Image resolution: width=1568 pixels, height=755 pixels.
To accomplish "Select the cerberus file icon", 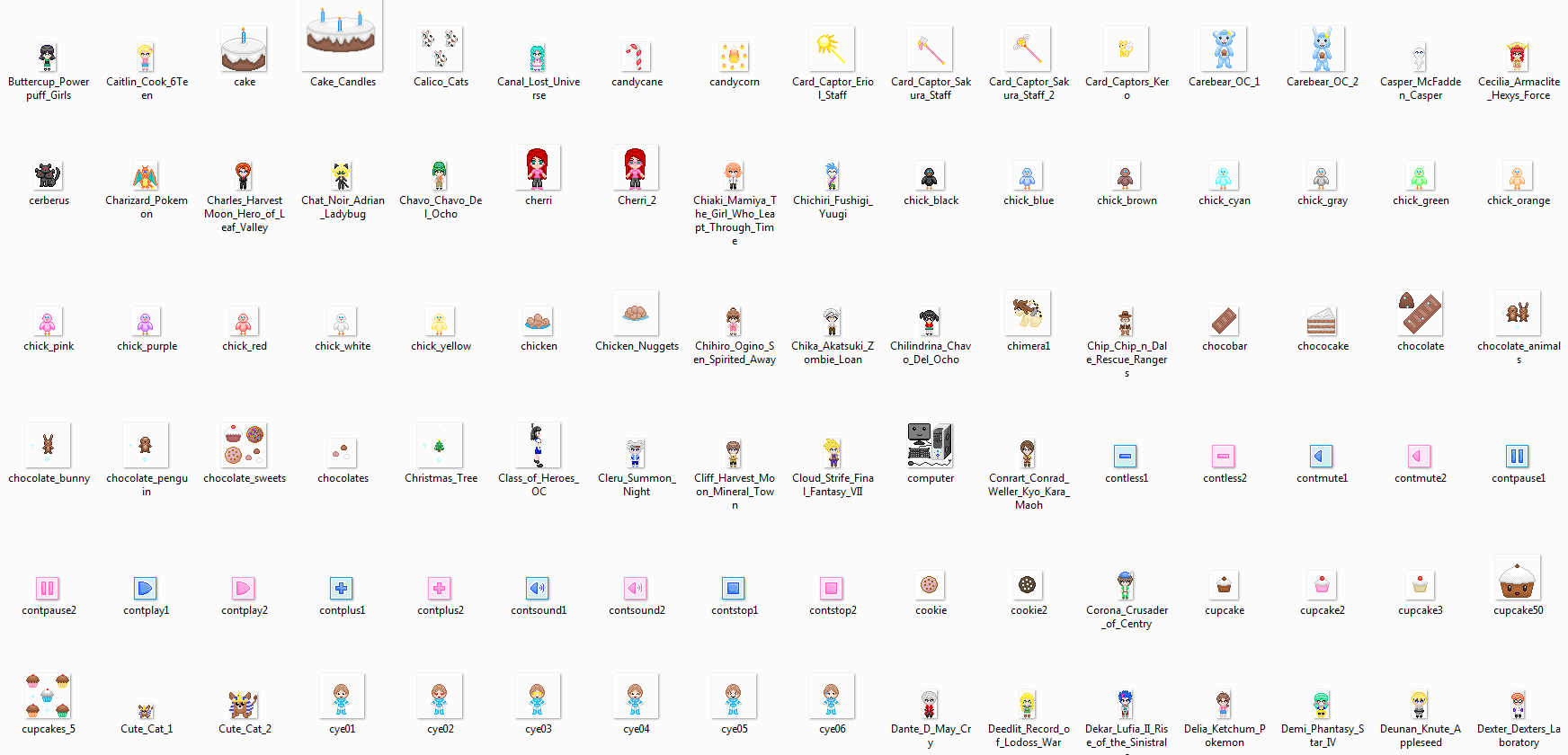I will pyautogui.click(x=48, y=175).
